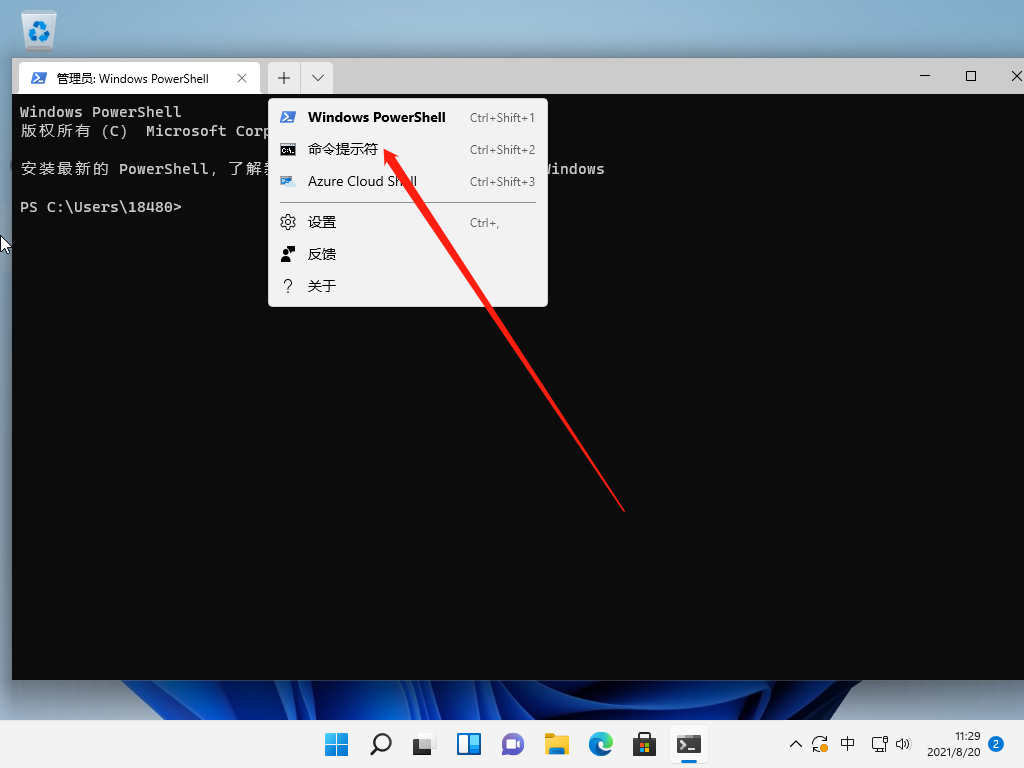
Task: Close the 管理员: Windows PowerShell tab
Action: 242,78
